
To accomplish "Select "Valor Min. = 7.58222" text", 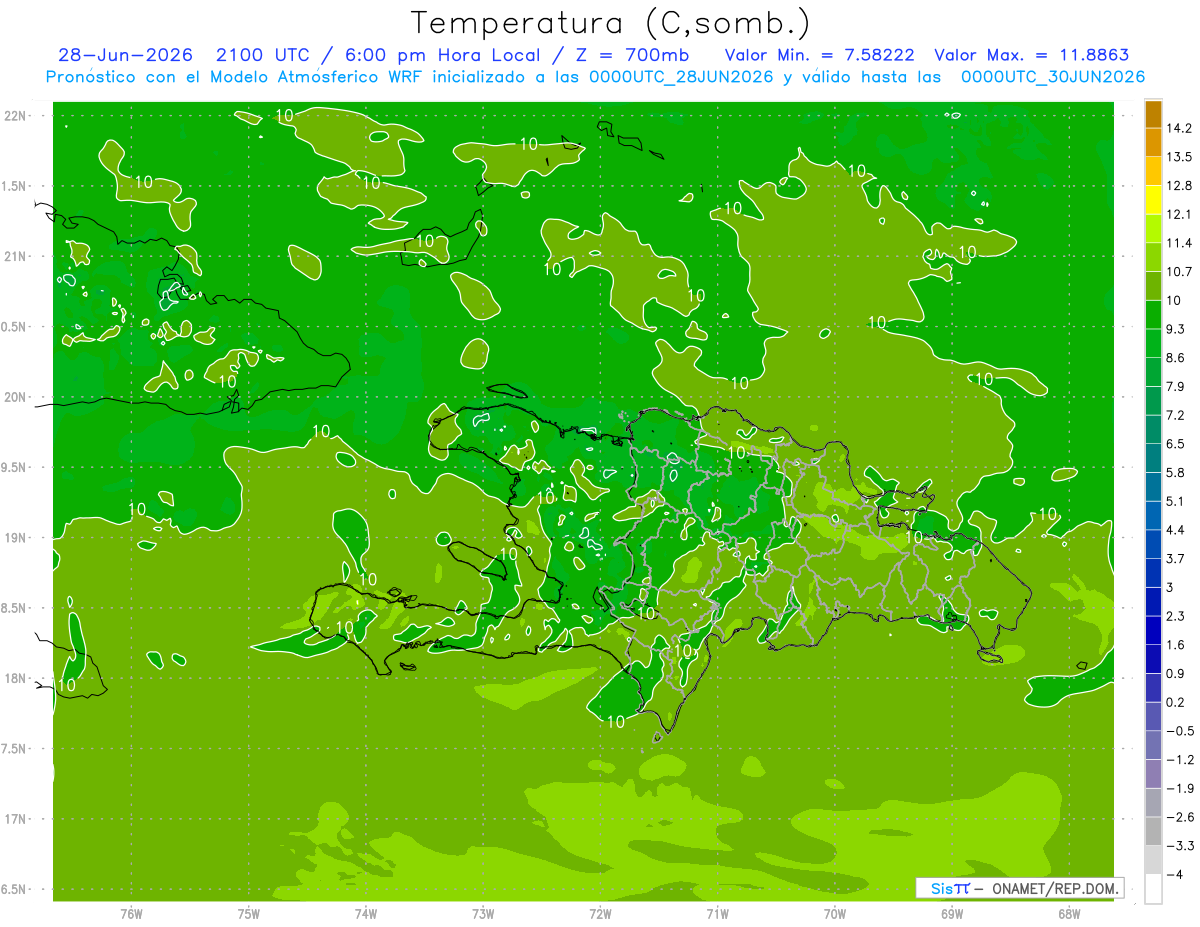I will 819,55.
